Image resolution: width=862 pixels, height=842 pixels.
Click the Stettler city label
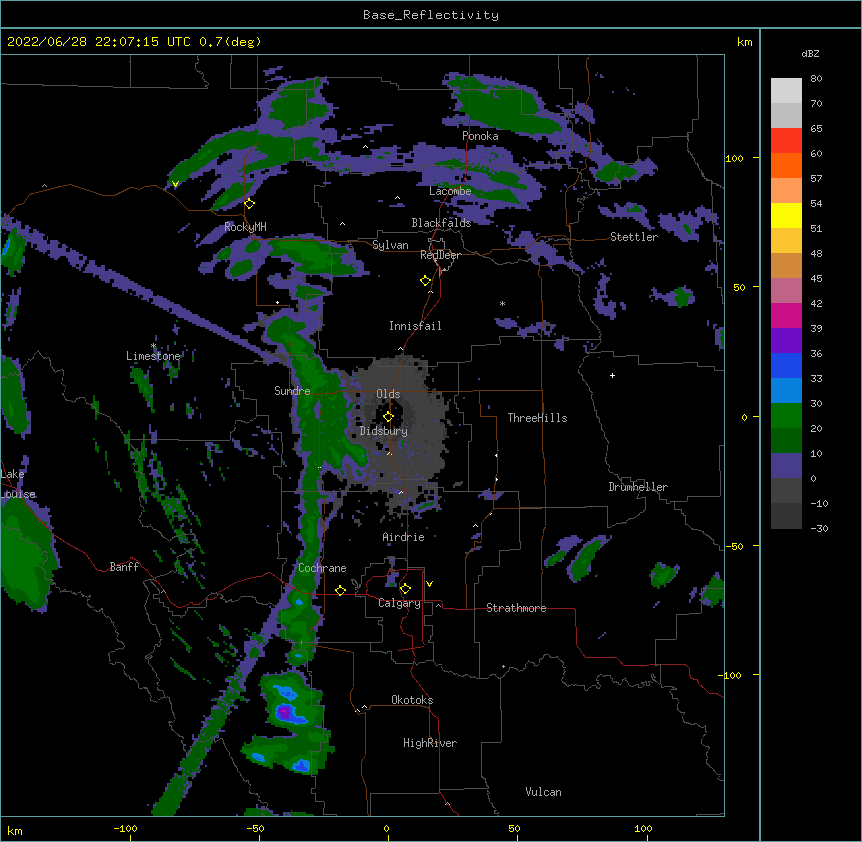(x=634, y=237)
